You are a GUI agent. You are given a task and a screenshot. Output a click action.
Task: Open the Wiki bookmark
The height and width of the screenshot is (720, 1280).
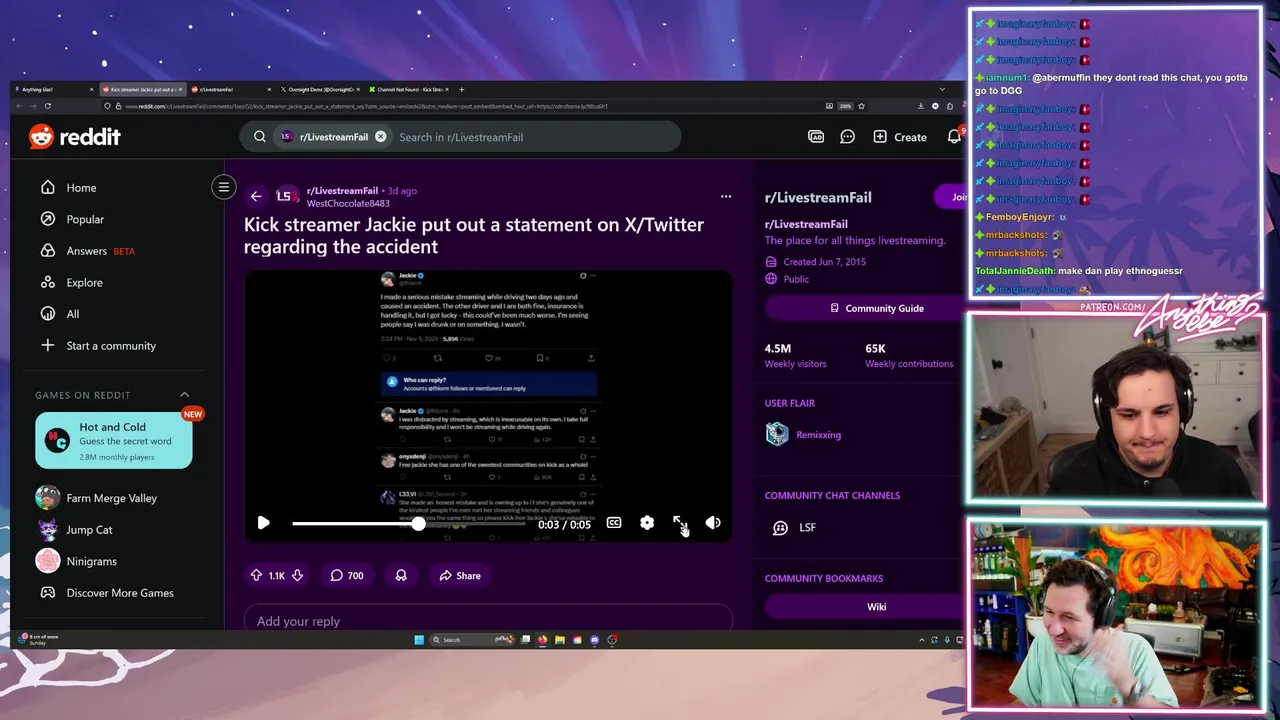(x=866, y=606)
